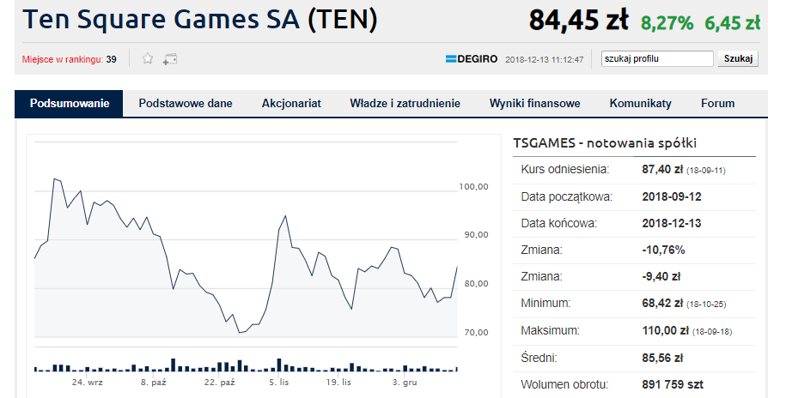Go to Władze i zatrudnienie tab
The width and height of the screenshot is (786, 398).
click(405, 104)
